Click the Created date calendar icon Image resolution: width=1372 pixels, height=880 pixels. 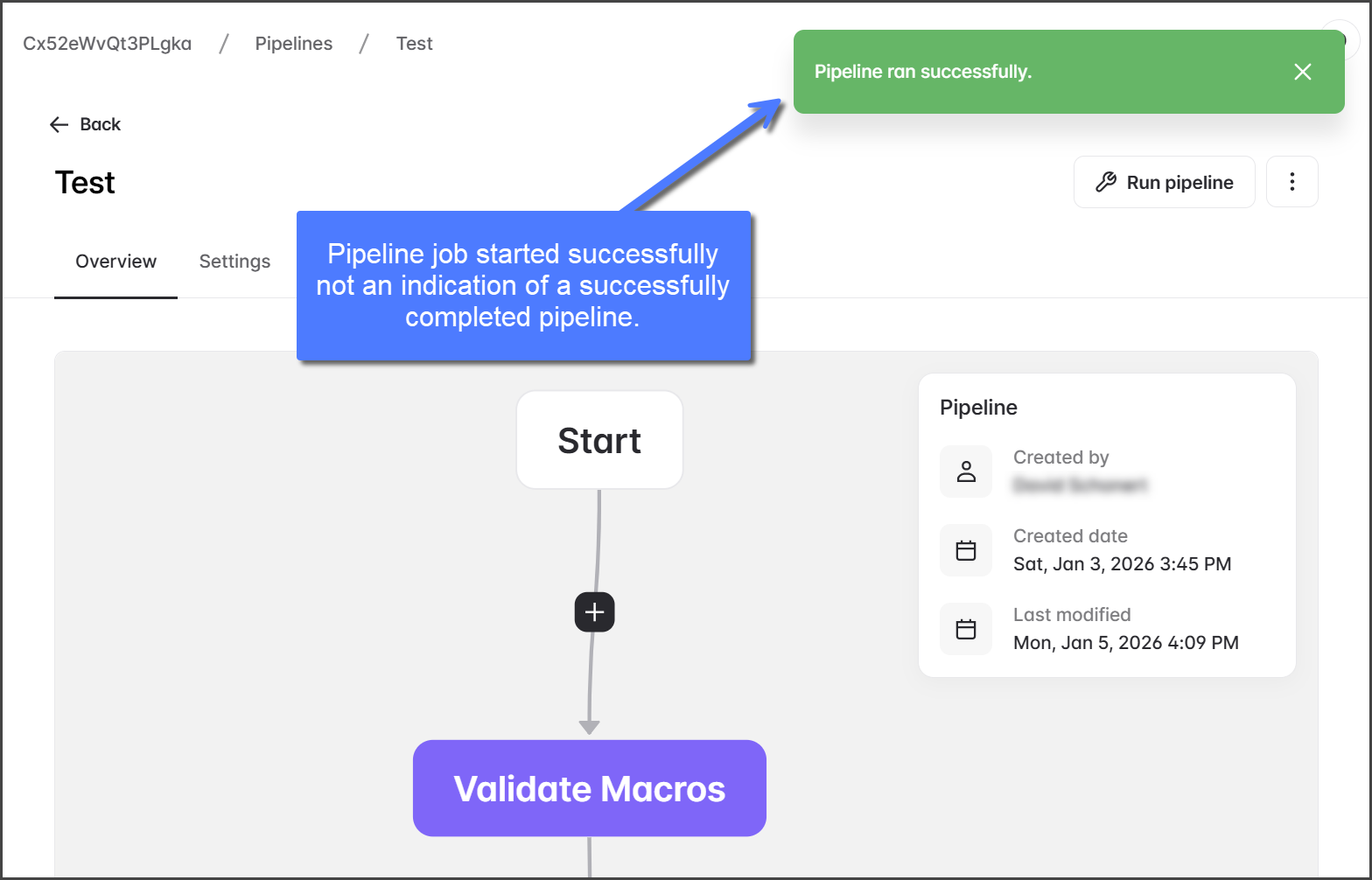coord(966,550)
